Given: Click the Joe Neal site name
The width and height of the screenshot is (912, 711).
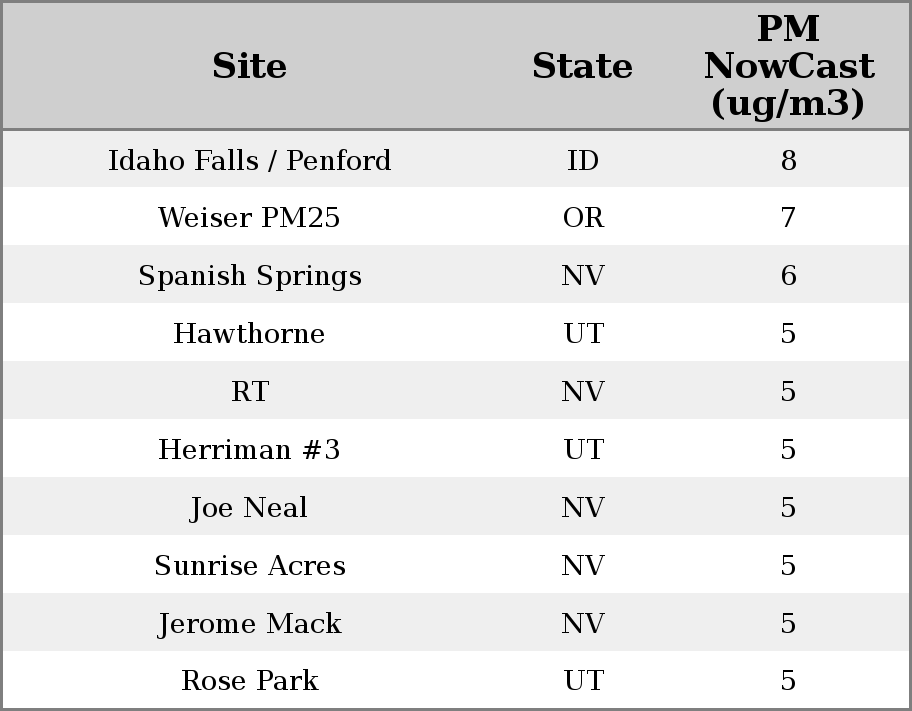Looking at the screenshot, I should tap(250, 508).
